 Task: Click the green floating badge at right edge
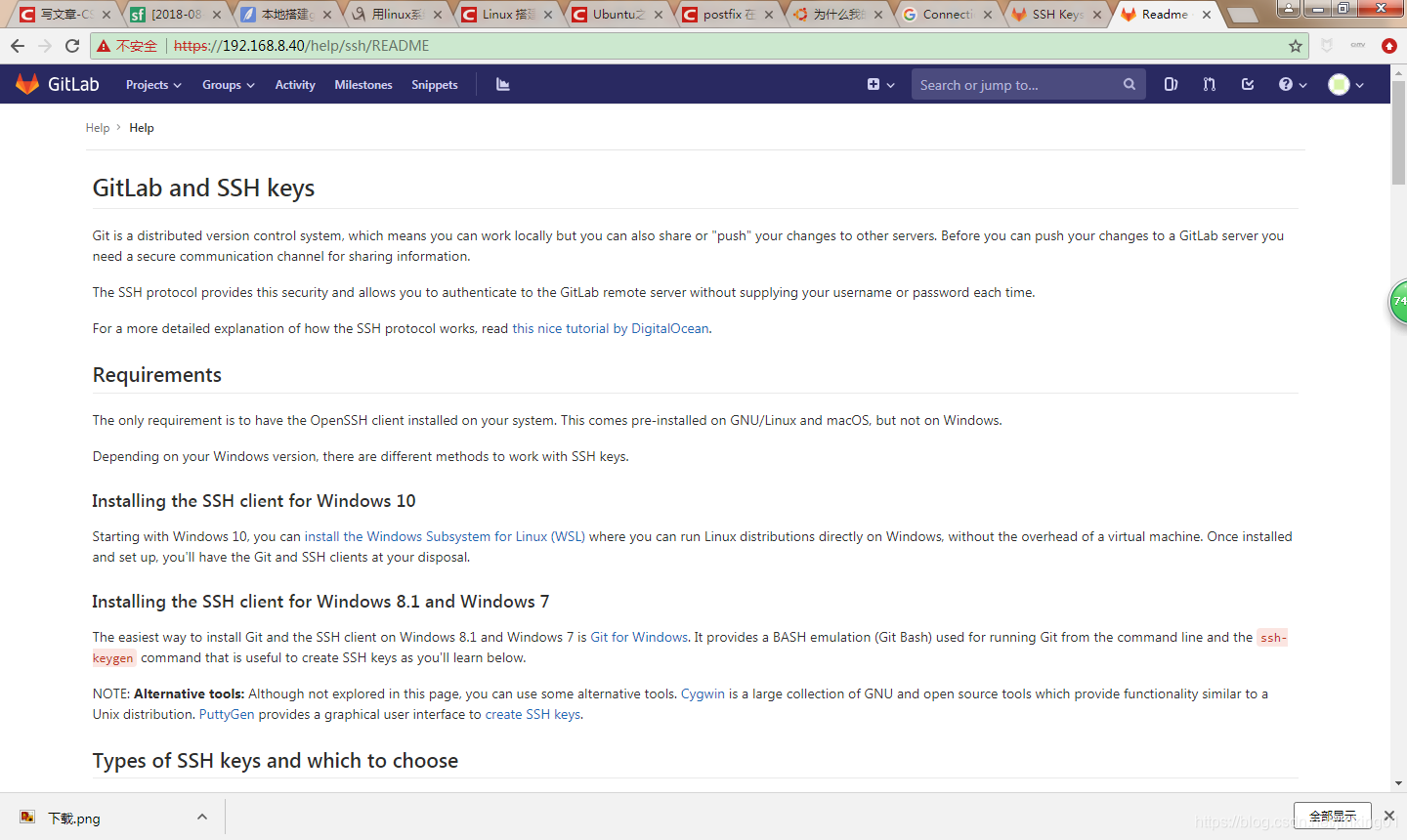pos(1398,301)
